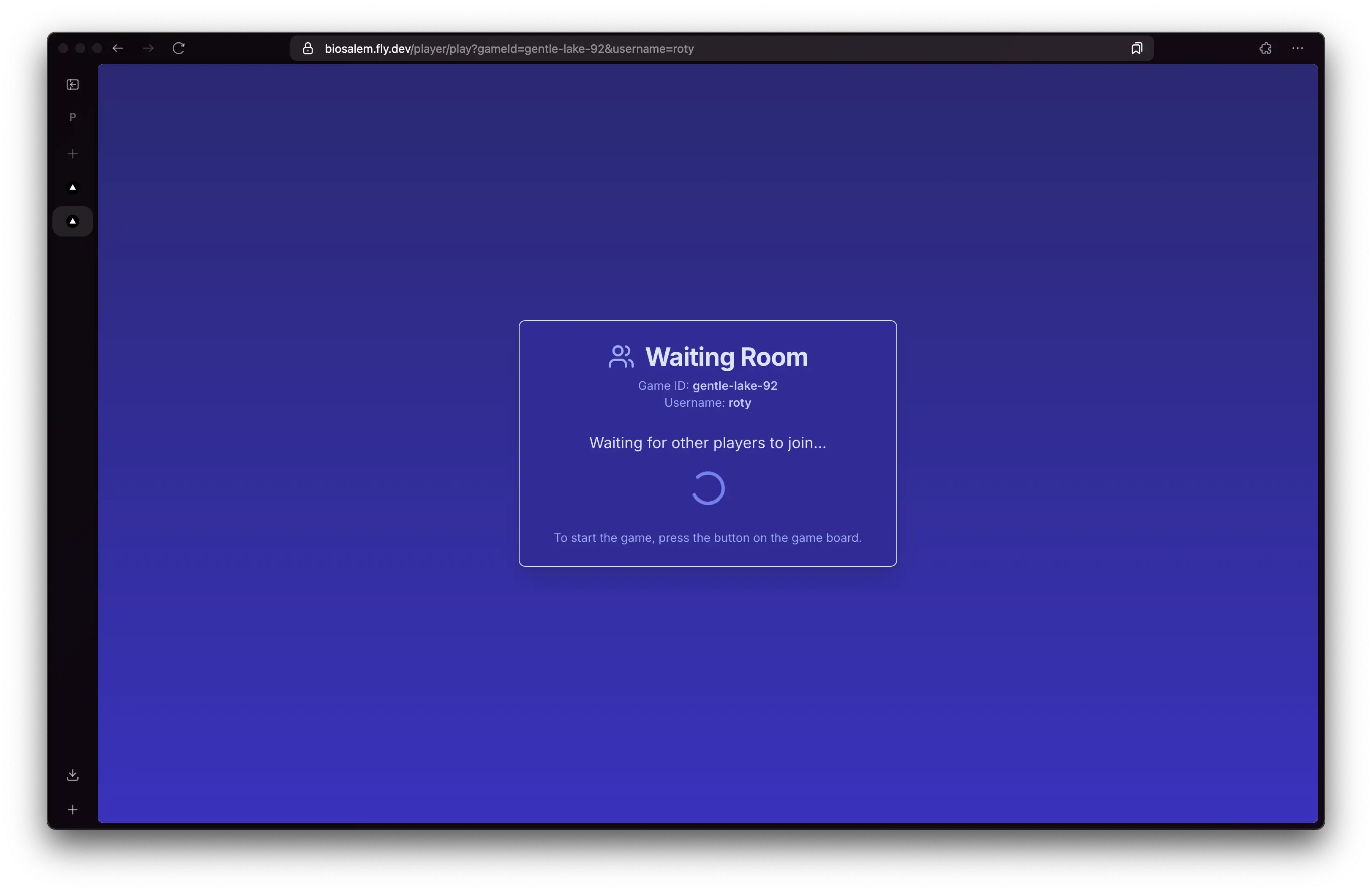1372x892 pixels.
Task: Navigate forward to the next page
Action: tap(148, 49)
